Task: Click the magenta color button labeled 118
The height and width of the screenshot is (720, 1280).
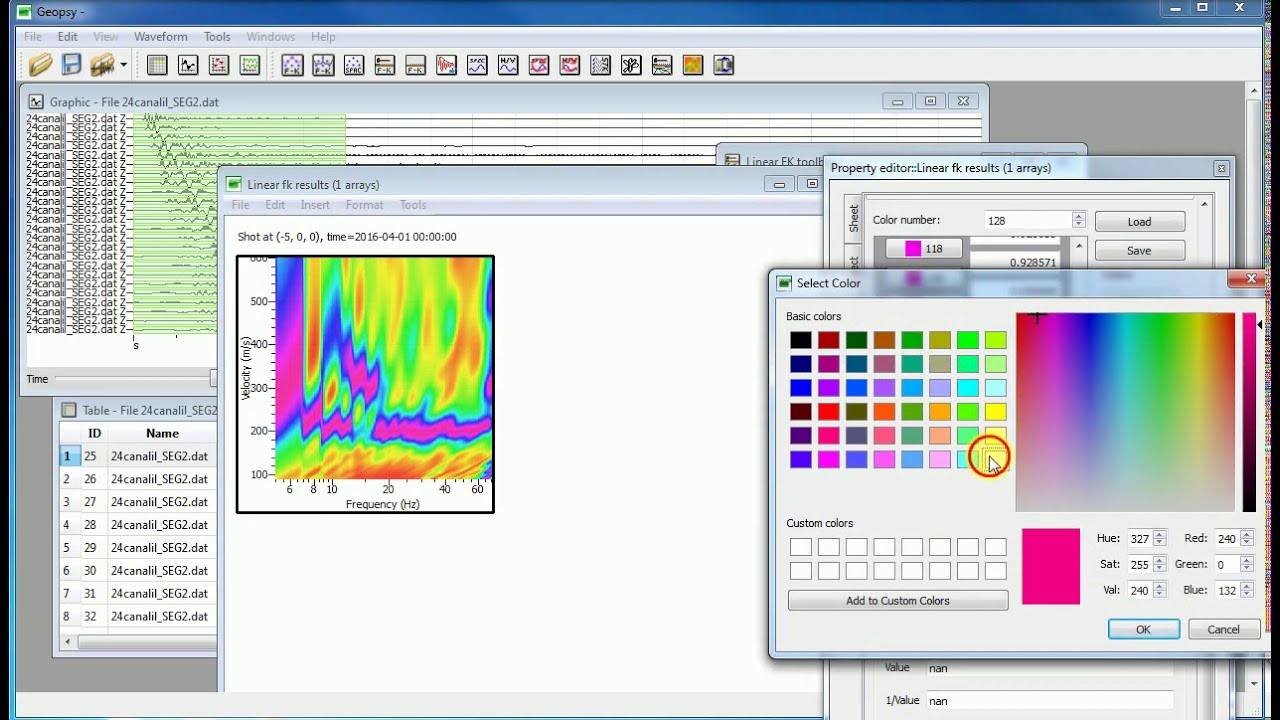Action: pyautogui.click(x=922, y=249)
